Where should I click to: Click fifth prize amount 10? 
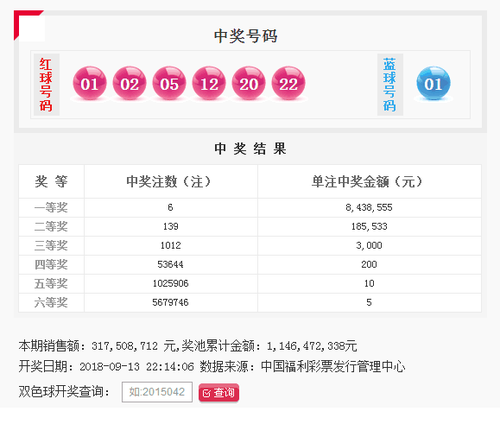click(369, 284)
